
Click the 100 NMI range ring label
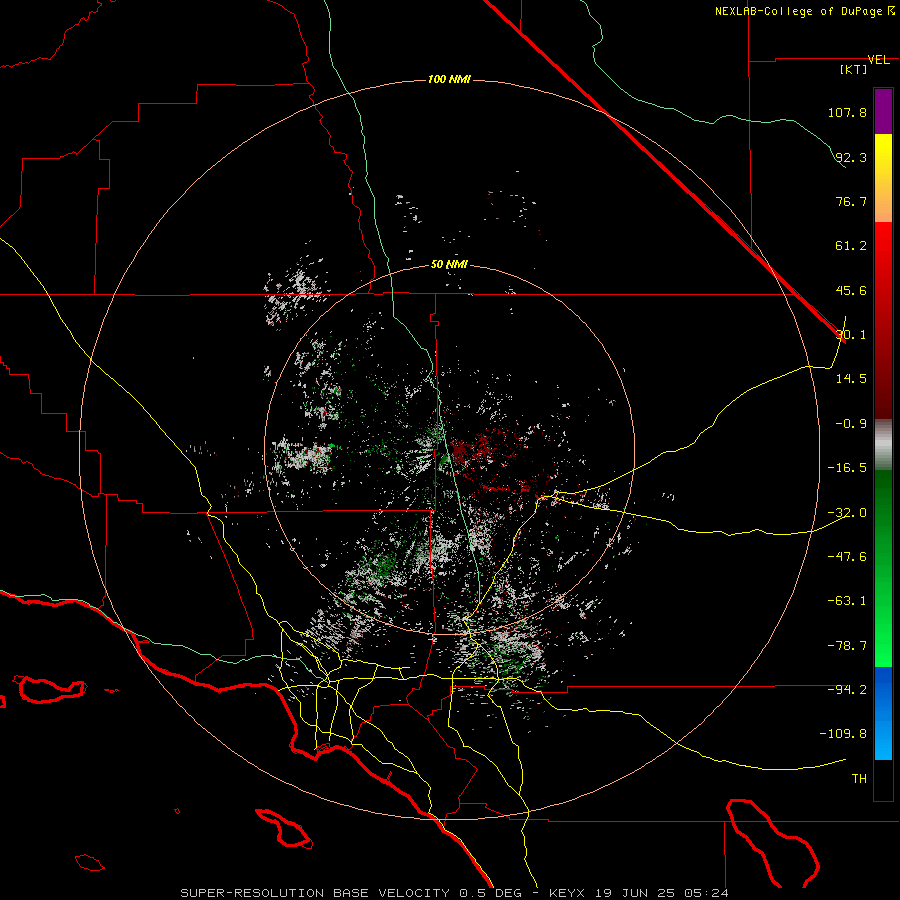point(449,79)
